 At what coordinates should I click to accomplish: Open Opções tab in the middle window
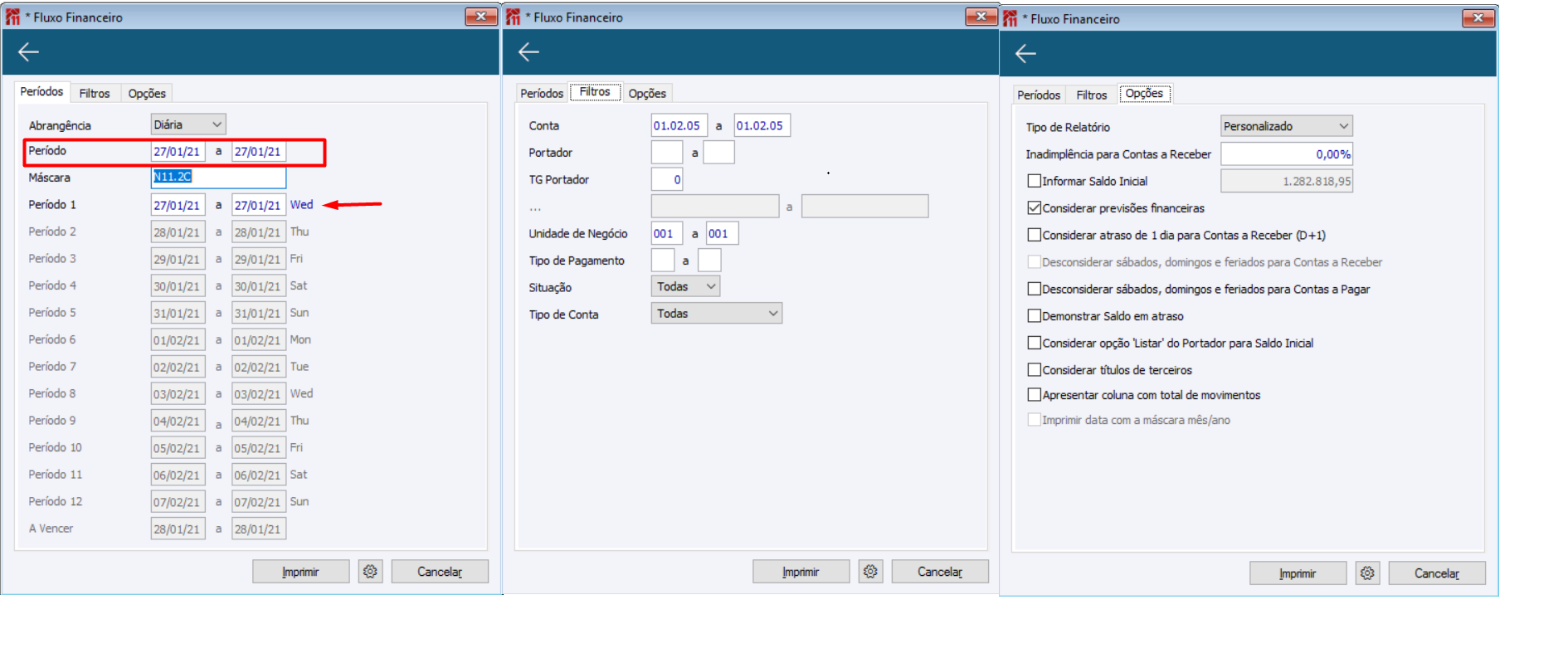(647, 94)
